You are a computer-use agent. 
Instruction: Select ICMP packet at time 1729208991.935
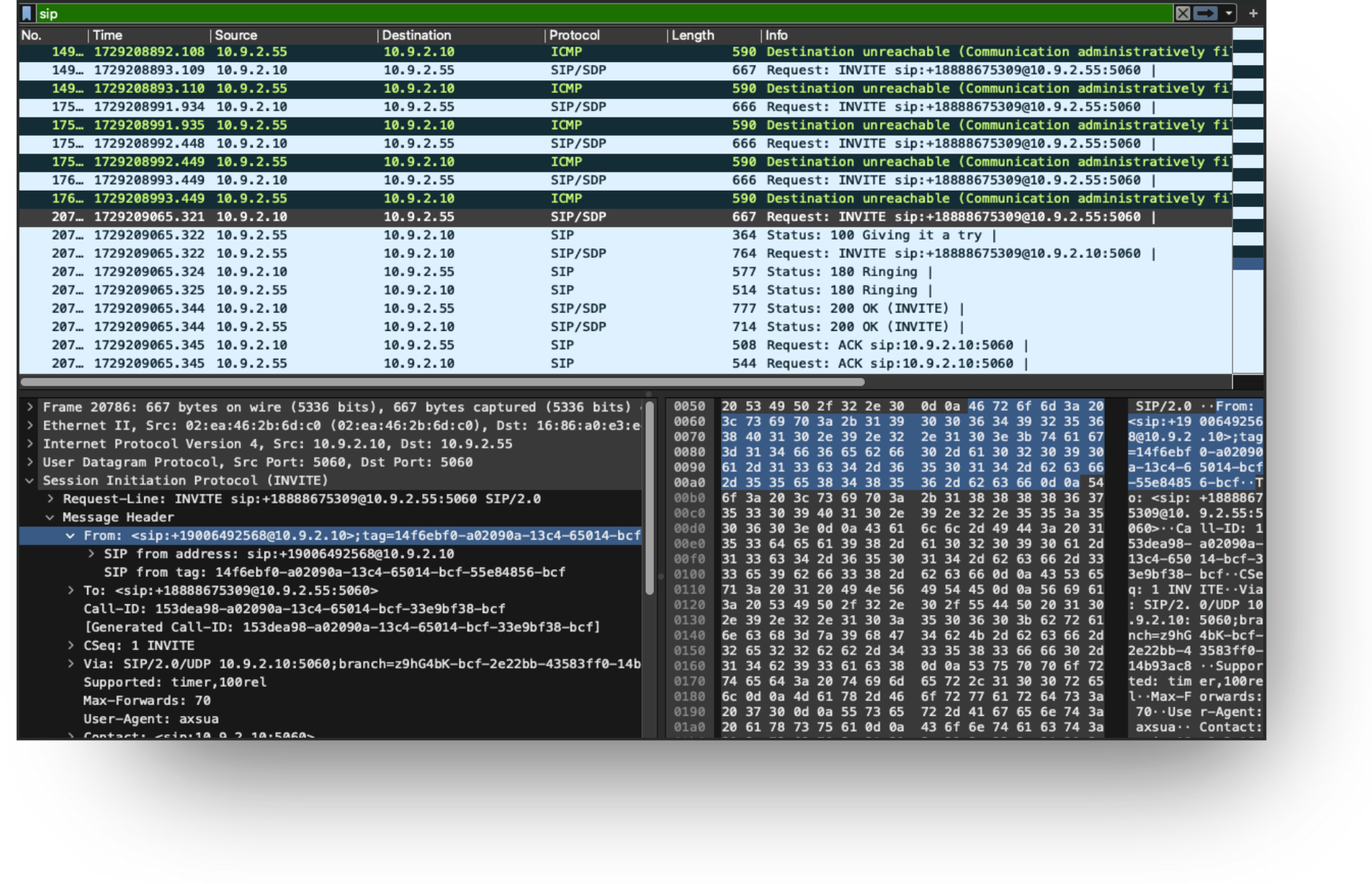click(625, 125)
